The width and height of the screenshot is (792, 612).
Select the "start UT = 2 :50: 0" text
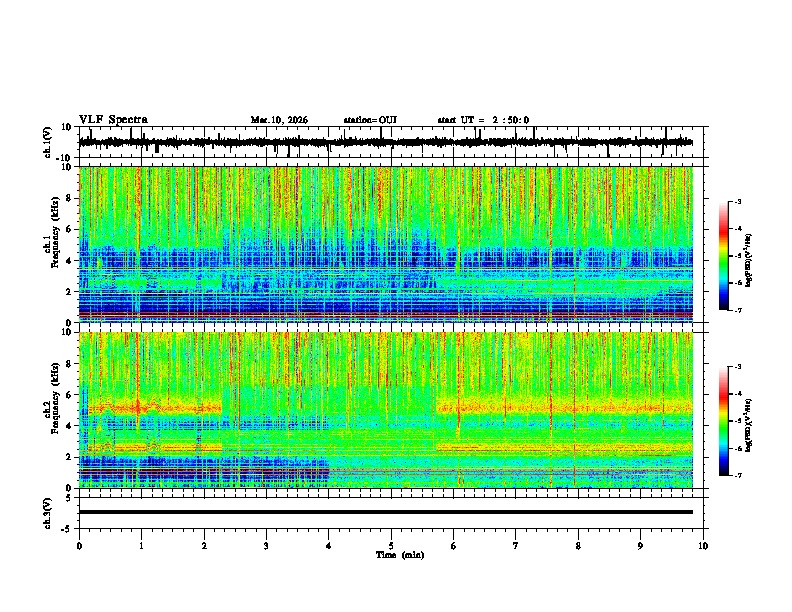tap(483, 120)
